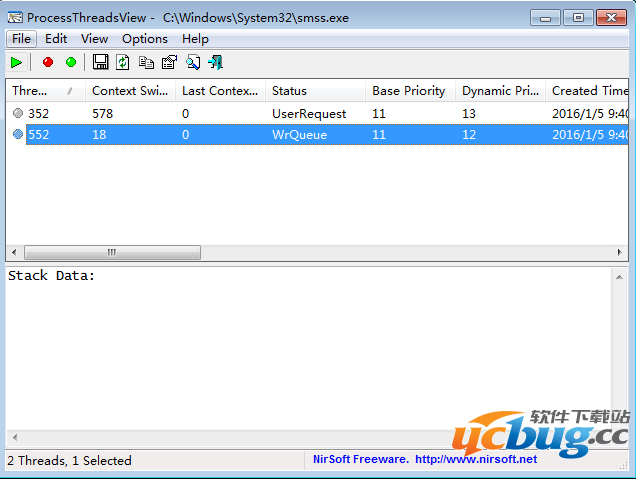Click the green play arrow toolbar icon

[x=17, y=62]
